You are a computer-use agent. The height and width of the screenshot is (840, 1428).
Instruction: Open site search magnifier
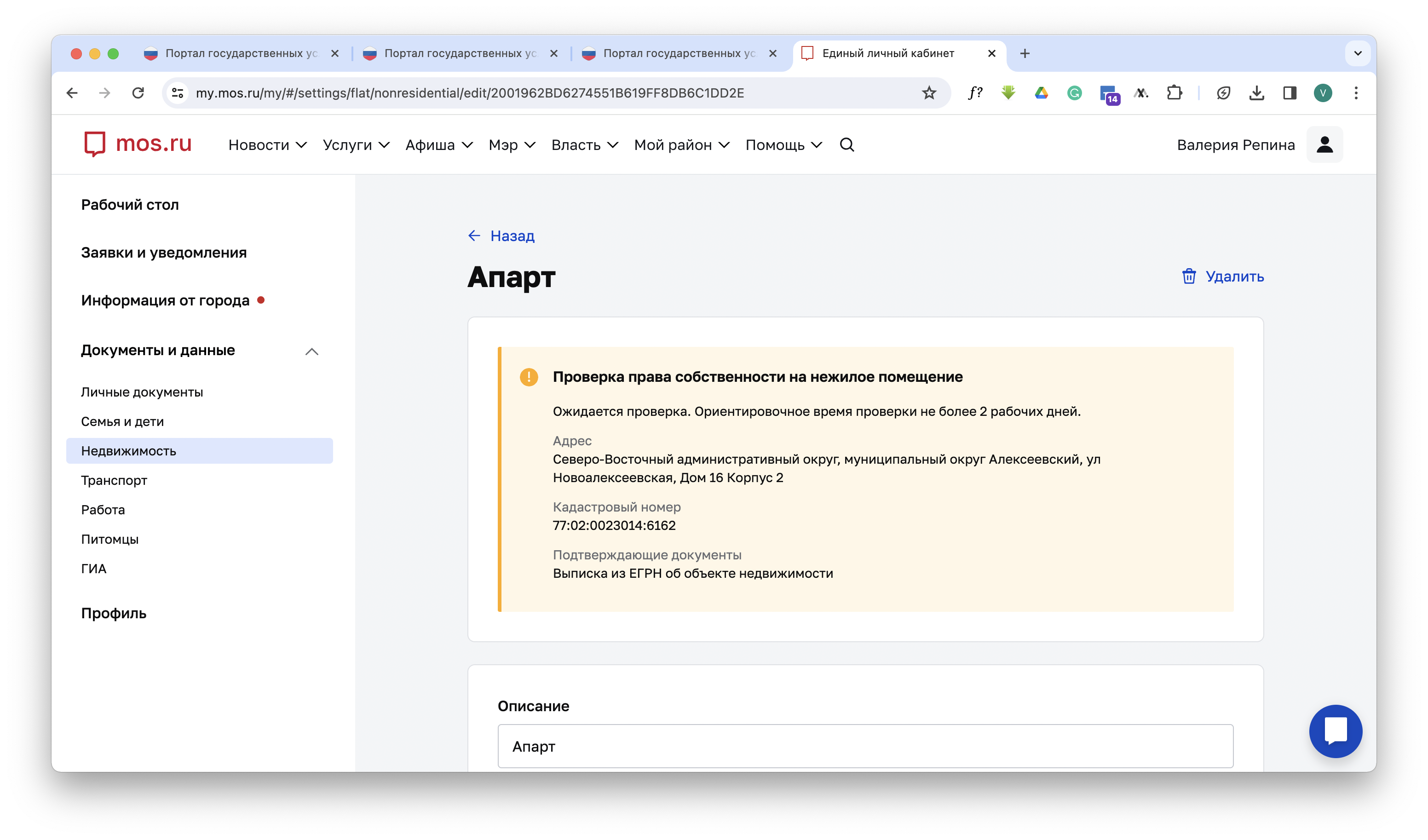846,145
